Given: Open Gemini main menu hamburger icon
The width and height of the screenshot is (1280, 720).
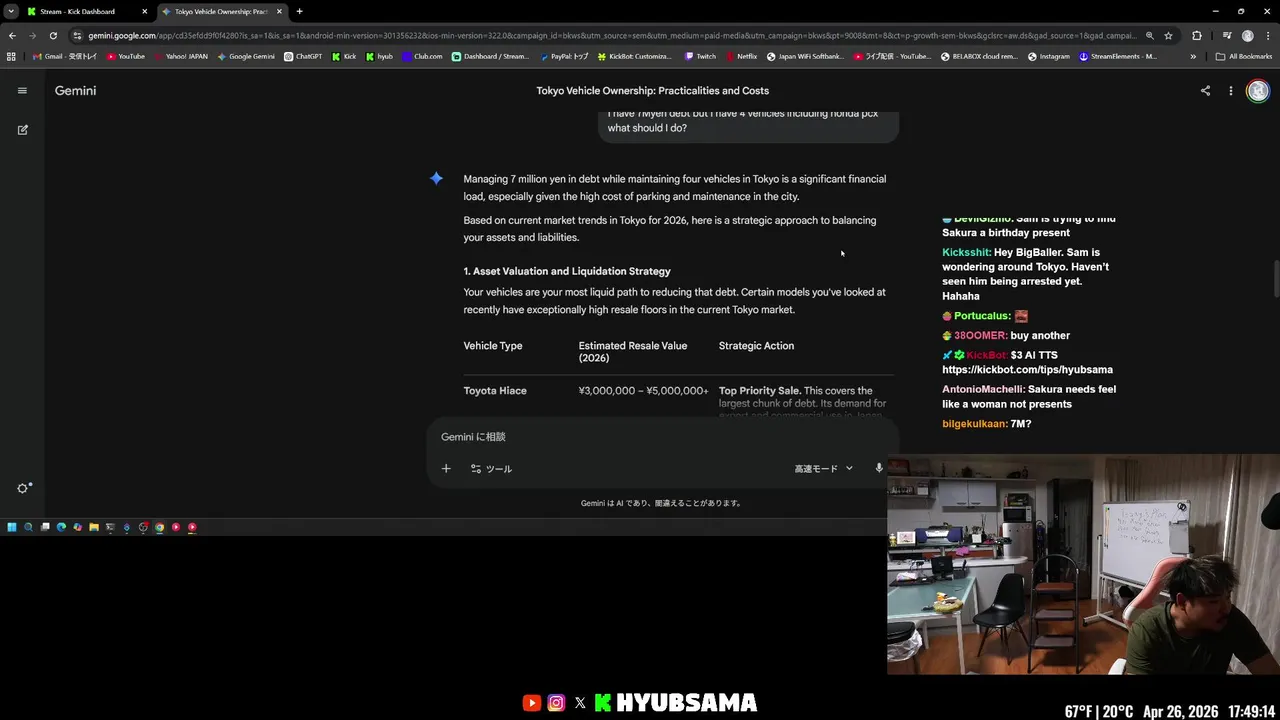Looking at the screenshot, I should coord(22,90).
